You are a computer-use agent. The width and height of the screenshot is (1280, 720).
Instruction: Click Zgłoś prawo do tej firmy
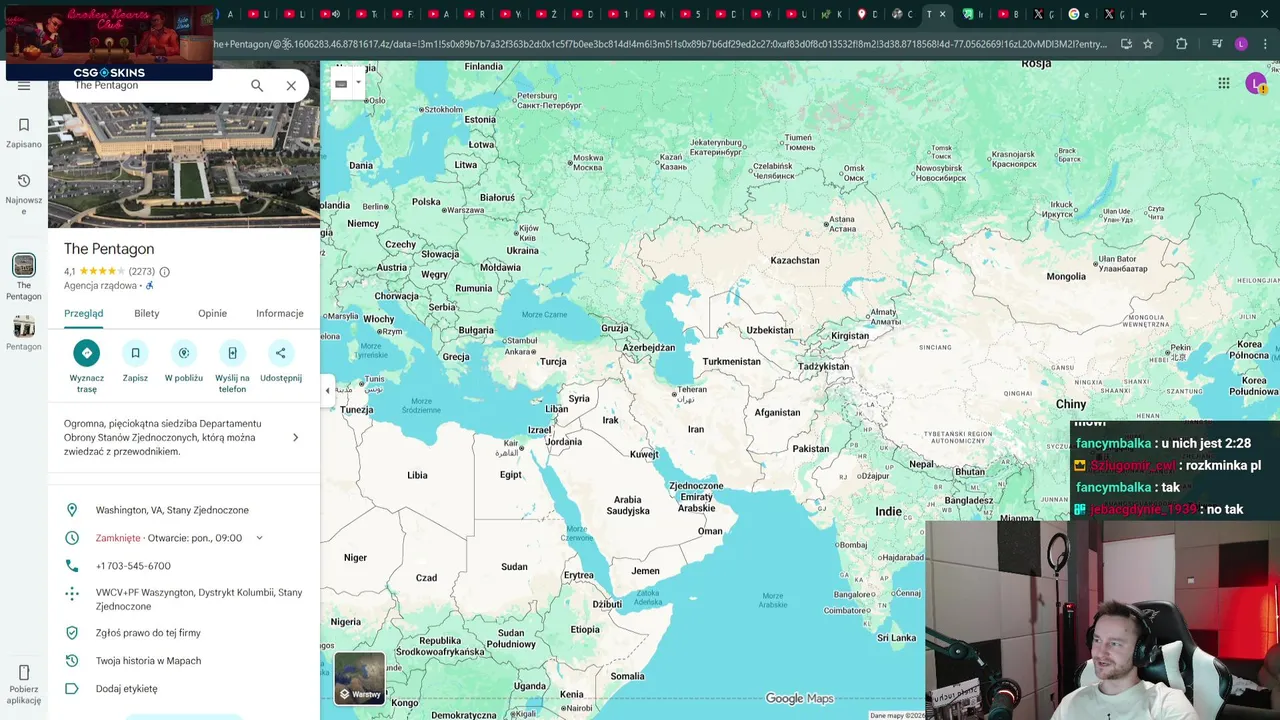[148, 633]
